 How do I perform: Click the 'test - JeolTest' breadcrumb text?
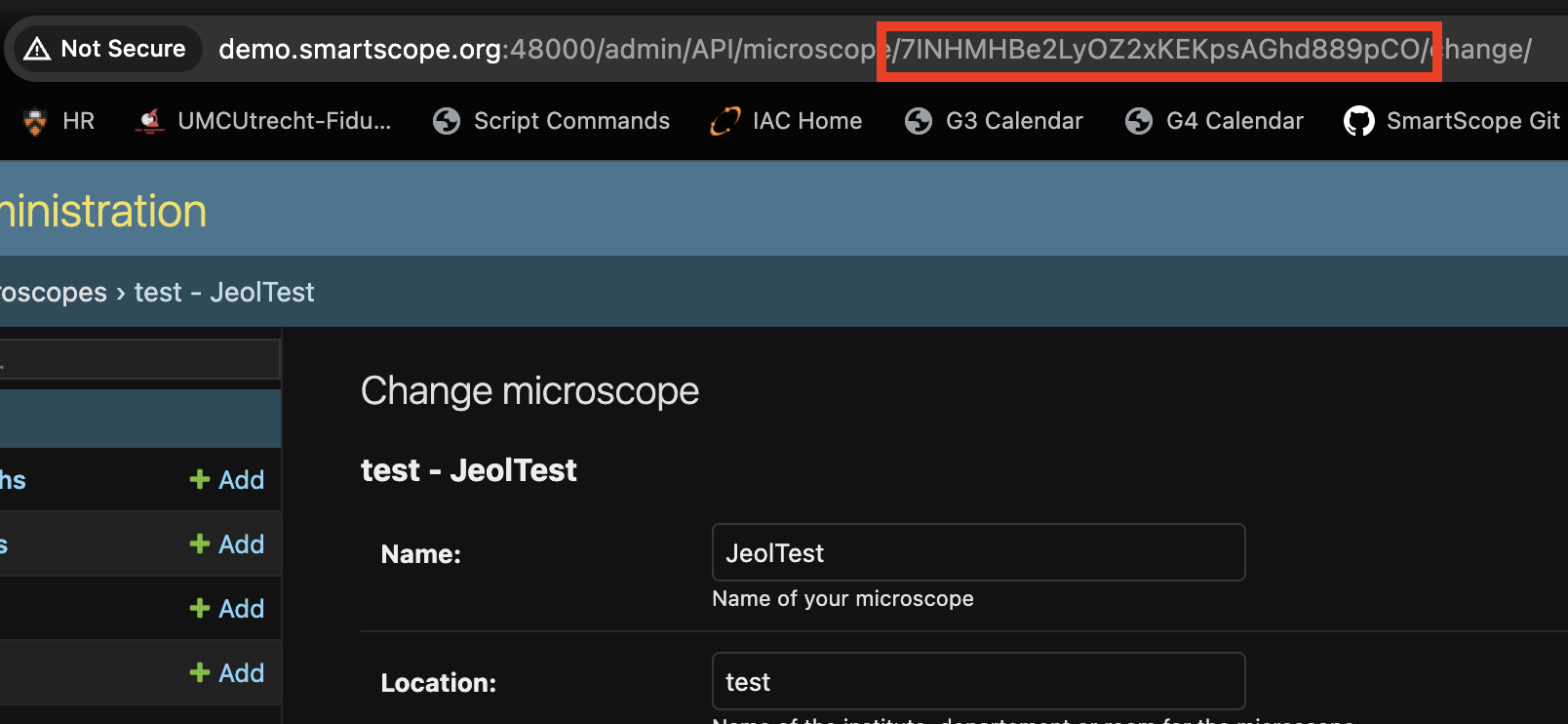click(224, 292)
